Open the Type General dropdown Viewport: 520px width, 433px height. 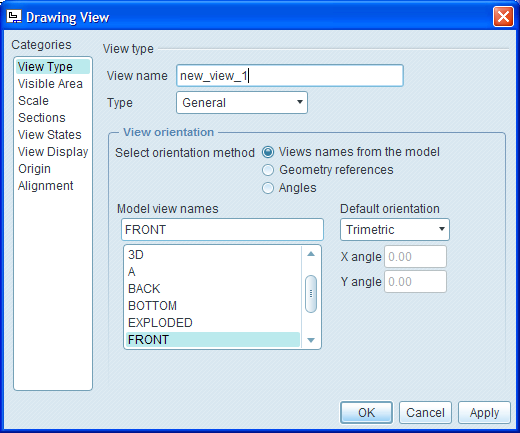coord(242,103)
